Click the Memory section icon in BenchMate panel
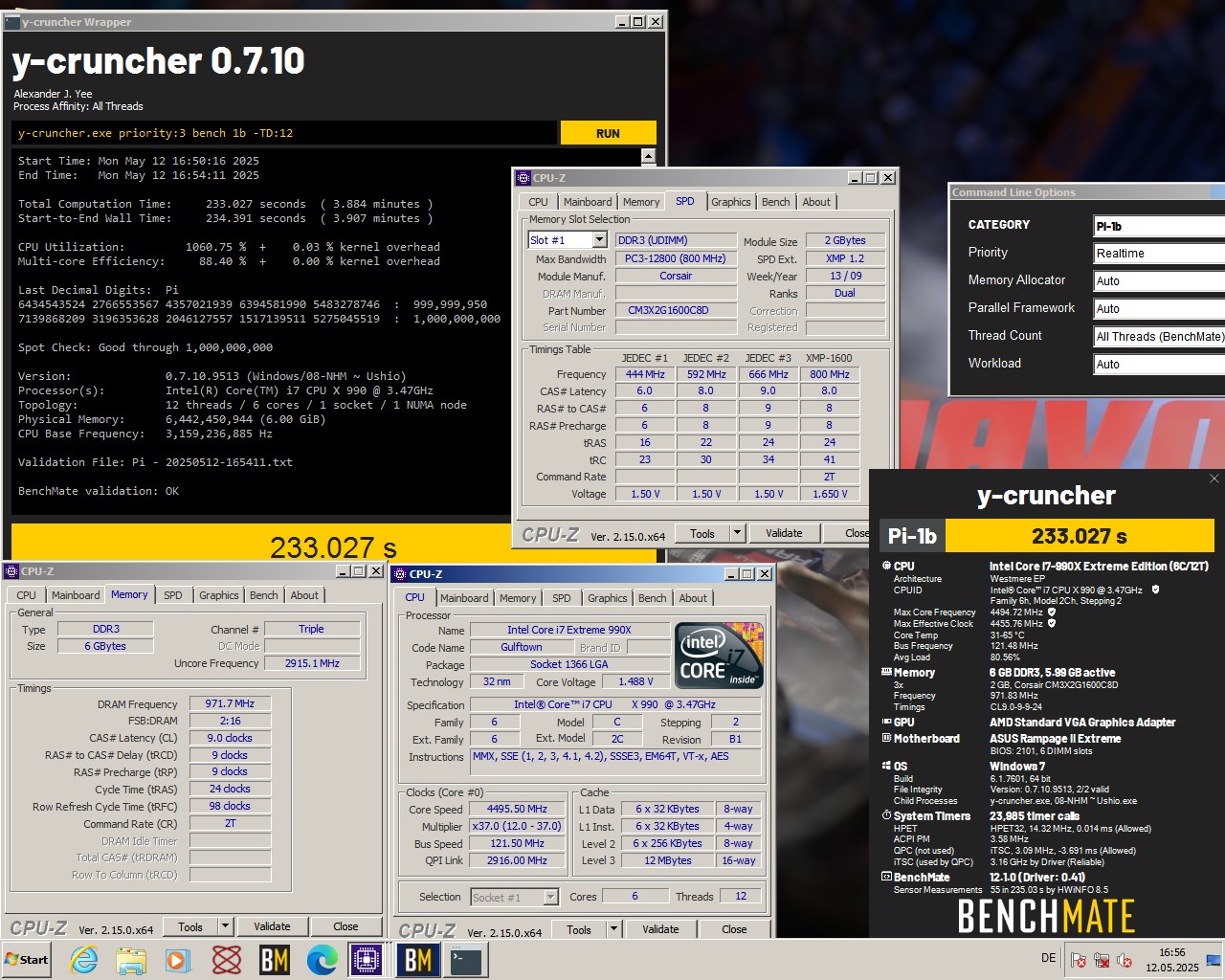Image resolution: width=1225 pixels, height=980 pixels. (x=885, y=672)
